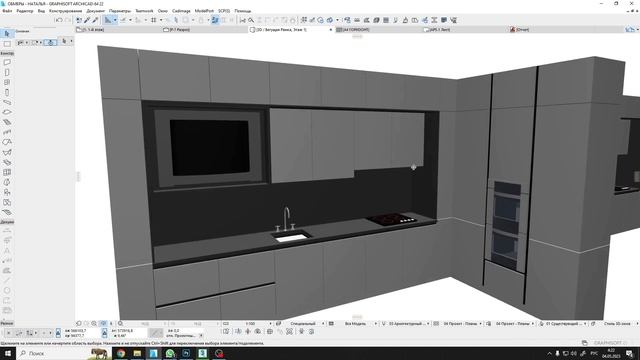
Task: Select the Circle tool
Action: [x=7, y=291]
